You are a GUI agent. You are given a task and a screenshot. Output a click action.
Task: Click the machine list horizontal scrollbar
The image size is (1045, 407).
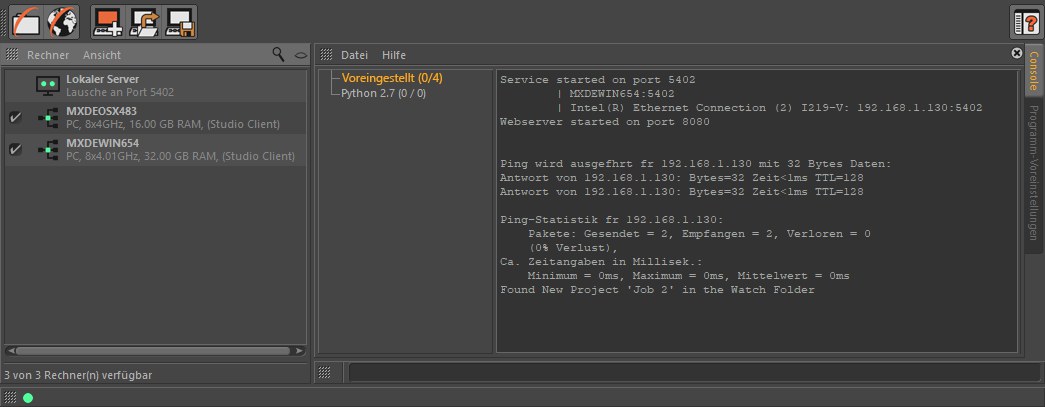[155, 351]
